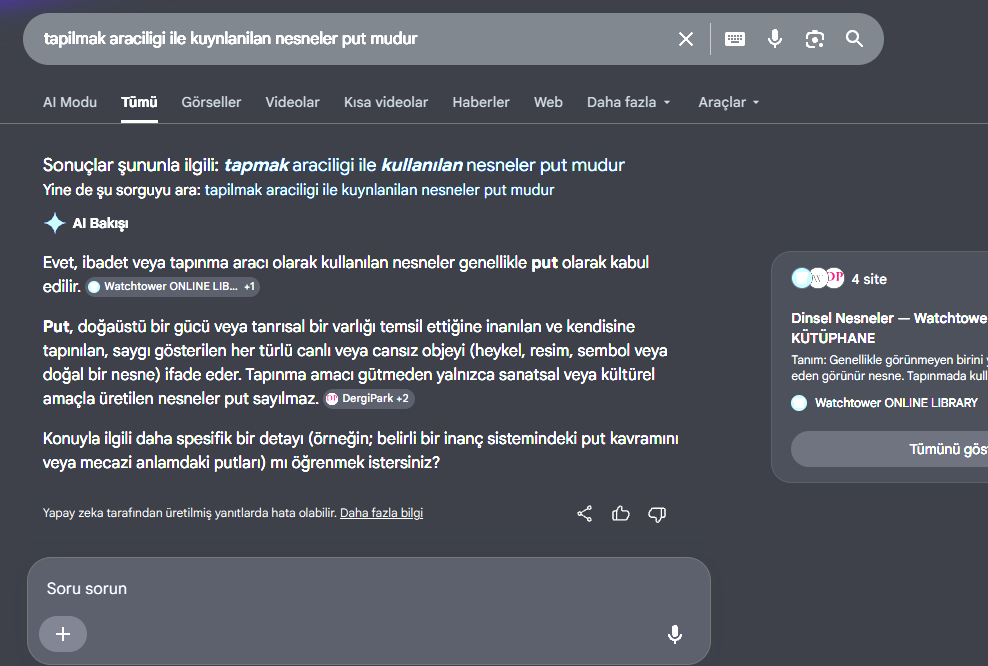Screen dimensions: 988x666
Task: Click the Konuyla ilgili daha spesifik question text
Action: [x=360, y=451]
